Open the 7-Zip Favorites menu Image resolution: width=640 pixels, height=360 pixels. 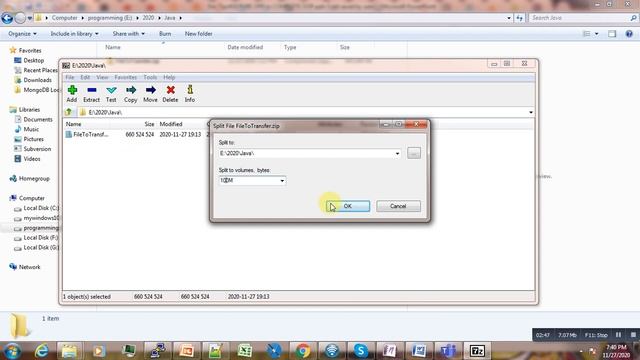click(125, 77)
